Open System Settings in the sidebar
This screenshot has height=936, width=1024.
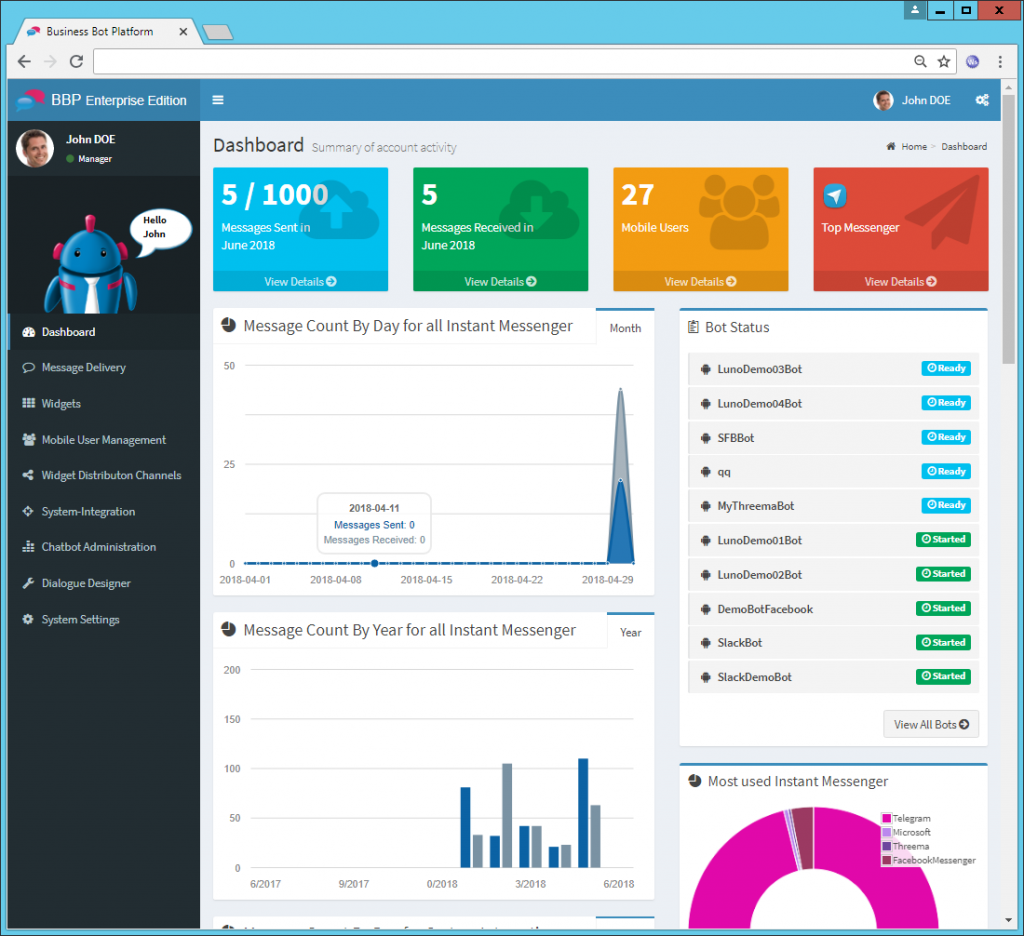104,619
